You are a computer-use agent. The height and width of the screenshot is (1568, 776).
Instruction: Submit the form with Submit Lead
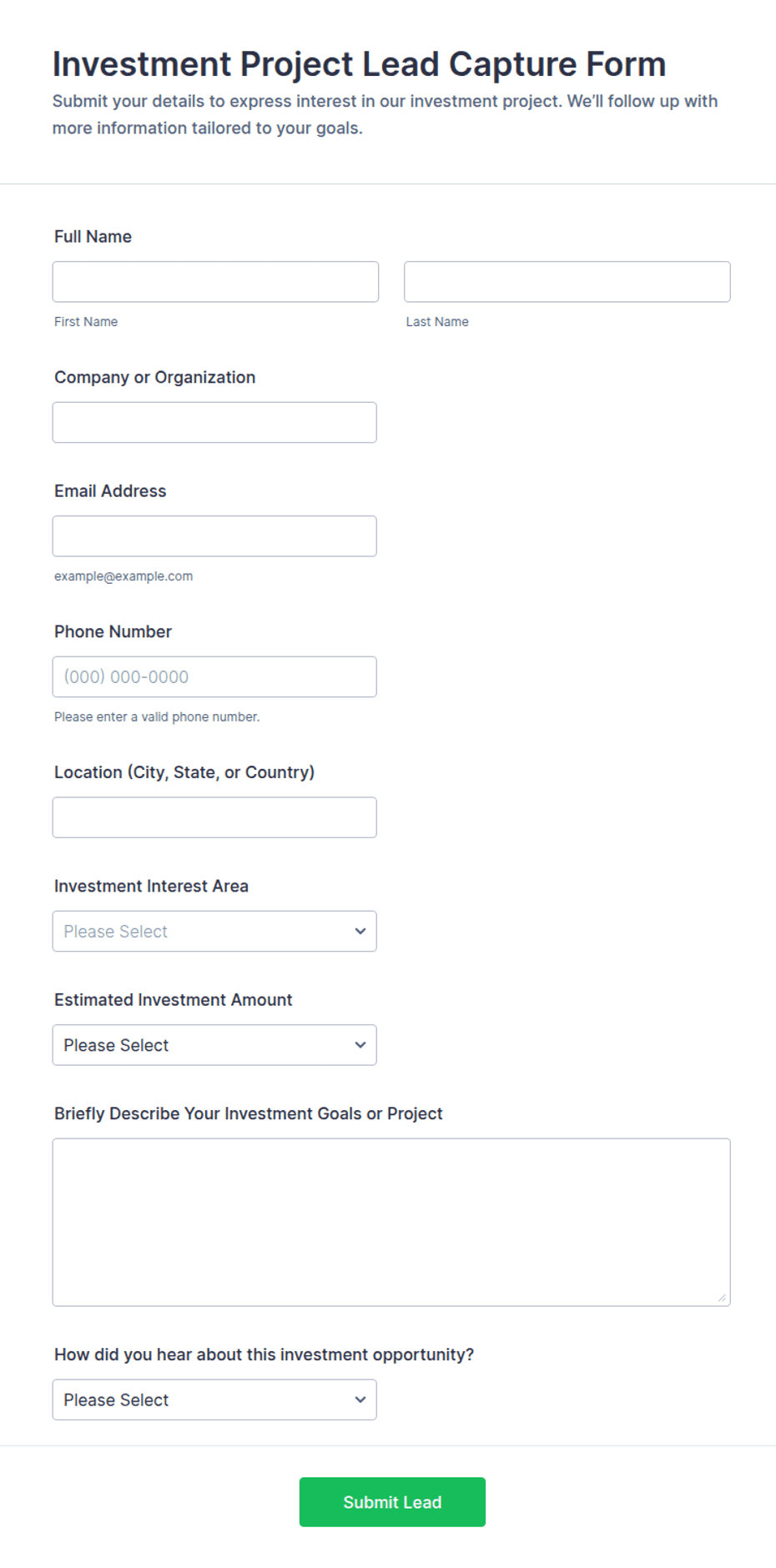392,1502
